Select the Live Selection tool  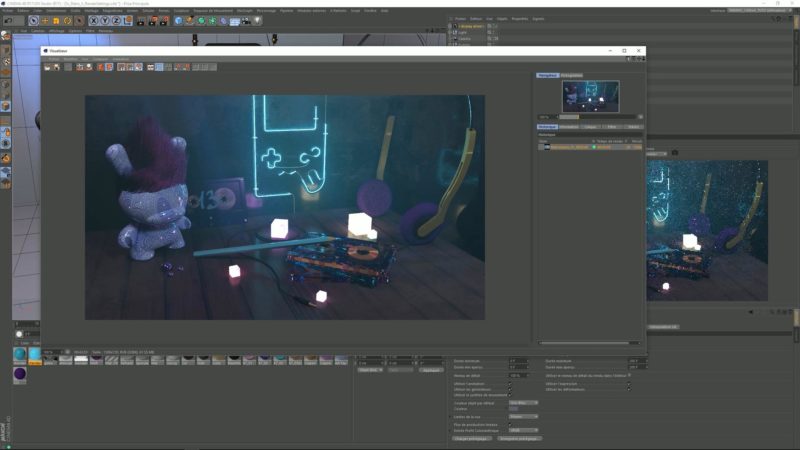pos(33,21)
